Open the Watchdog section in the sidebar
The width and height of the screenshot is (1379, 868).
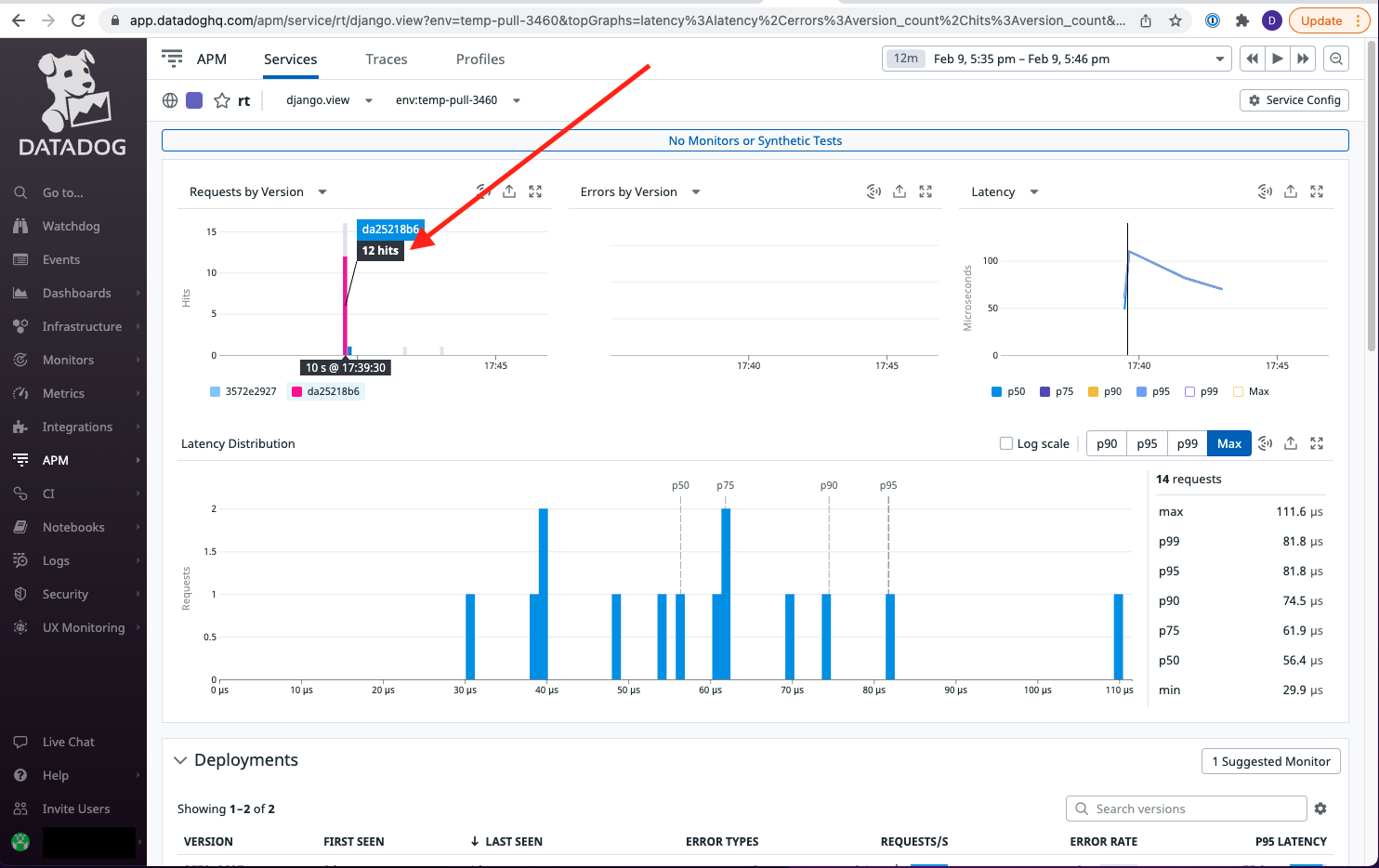point(70,226)
